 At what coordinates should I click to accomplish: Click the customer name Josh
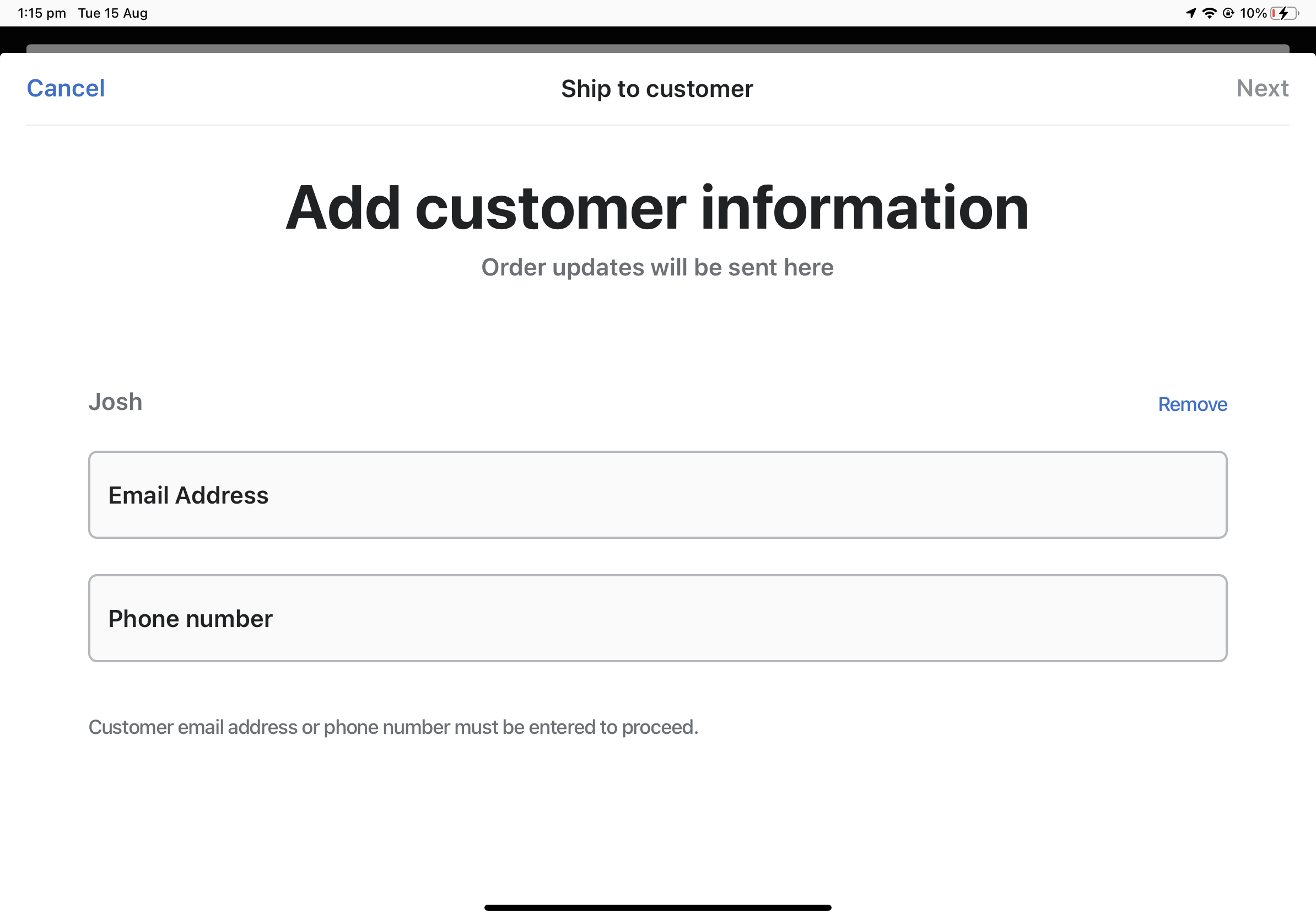coord(115,402)
